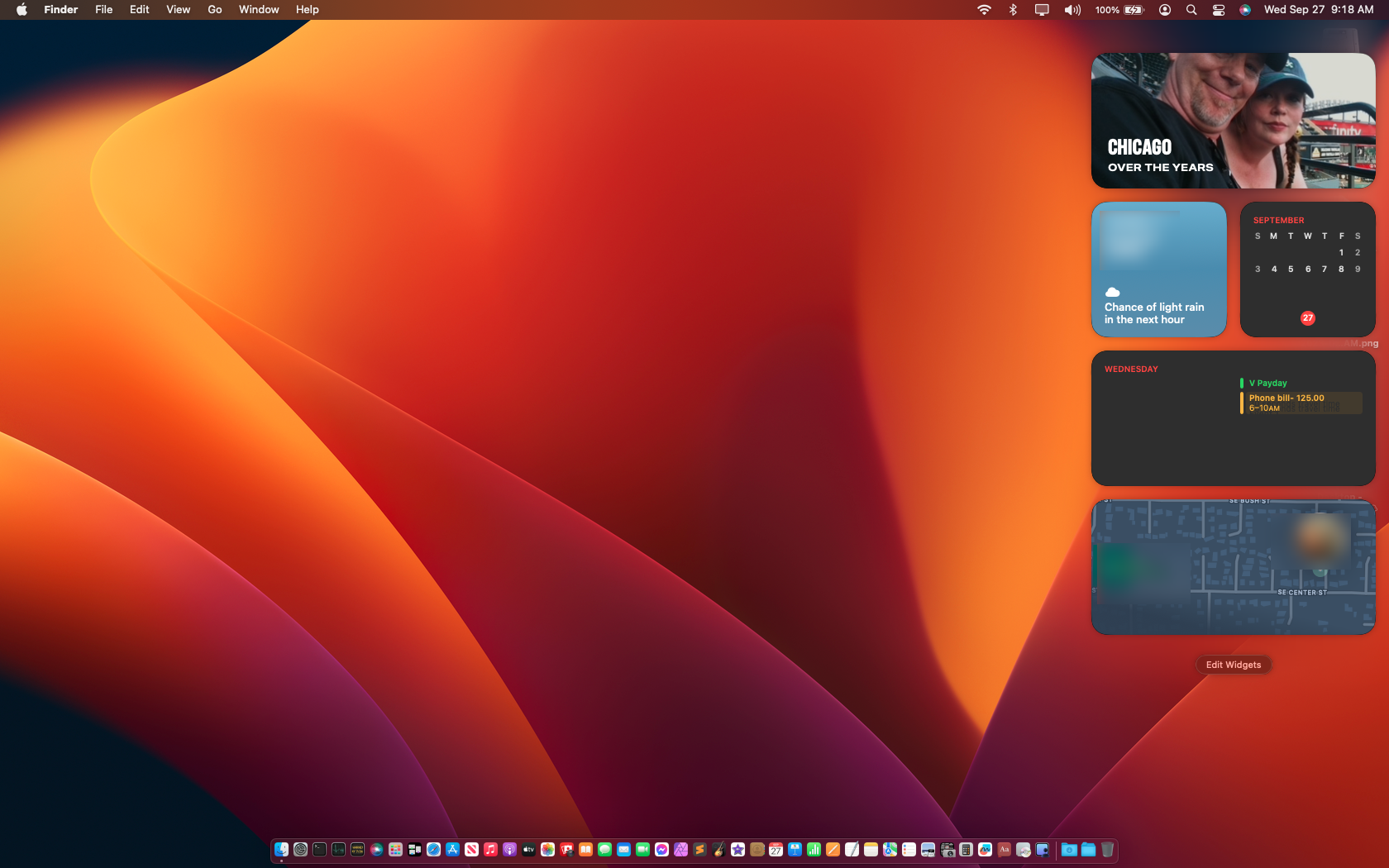Open Apple TV app in dock
Screen dimensions: 1389x868
[x=528, y=849]
